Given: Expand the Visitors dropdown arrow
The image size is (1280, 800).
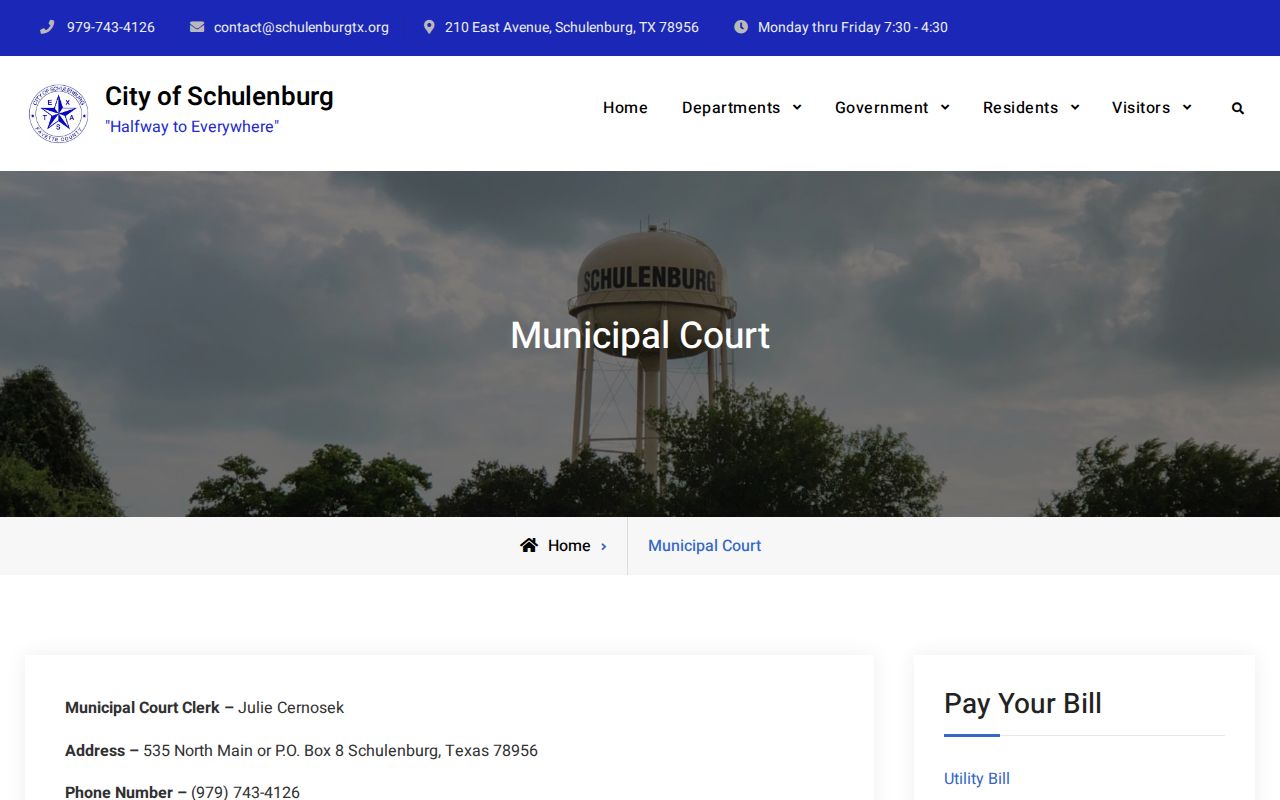Looking at the screenshot, I should (1187, 107).
